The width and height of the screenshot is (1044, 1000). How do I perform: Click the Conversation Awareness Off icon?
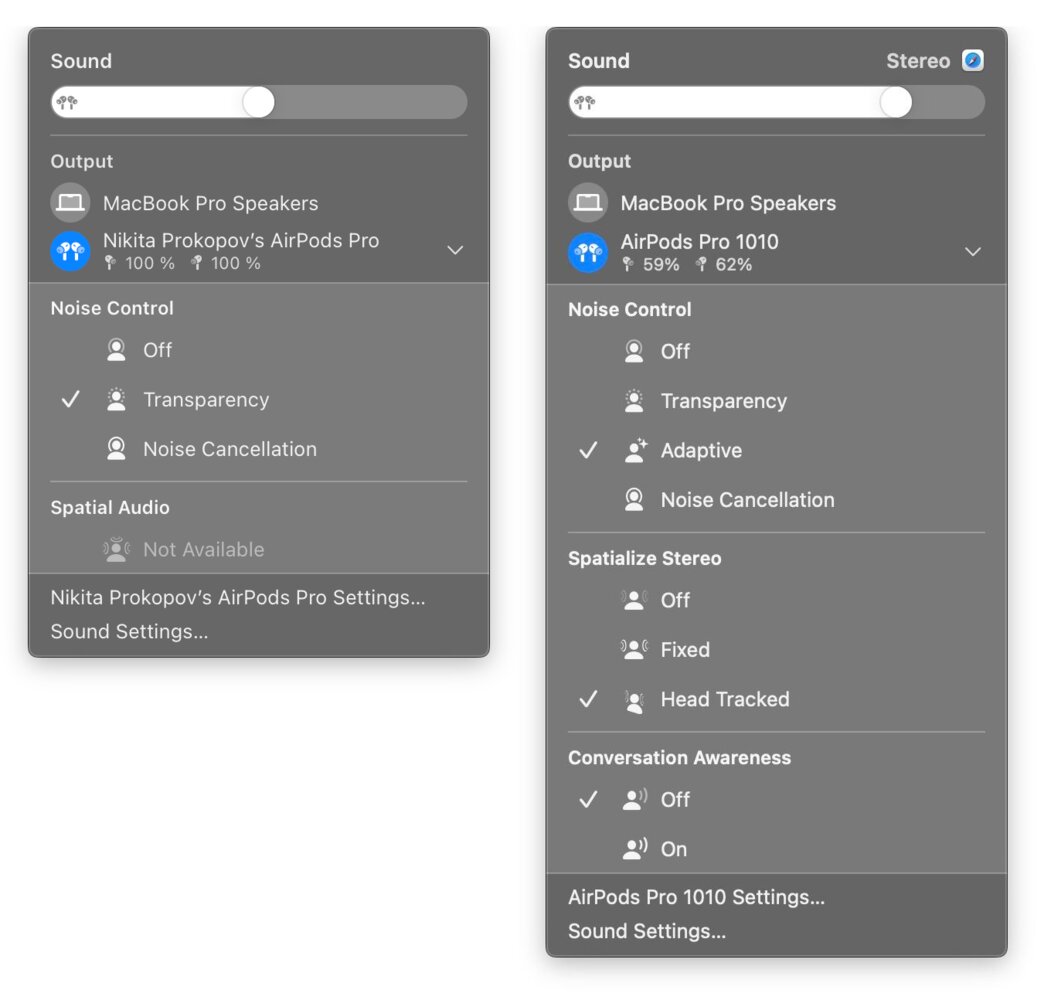(635, 799)
